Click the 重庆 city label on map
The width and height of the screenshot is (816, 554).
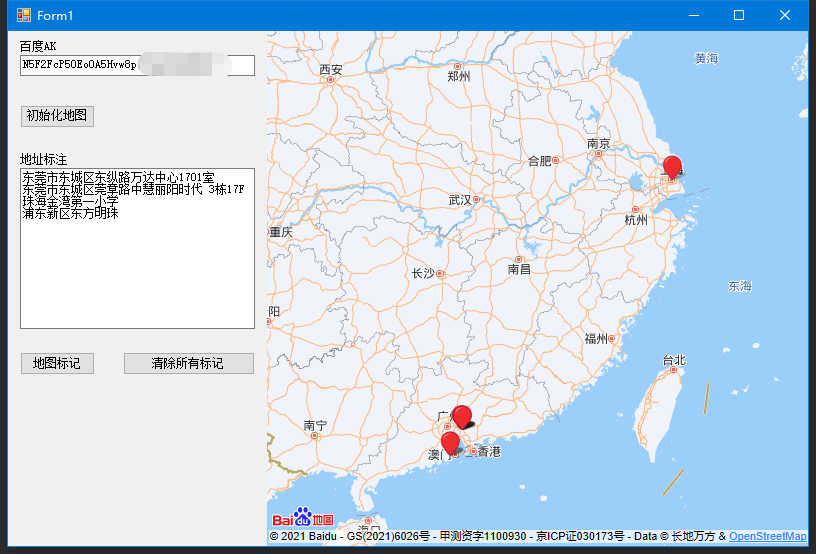click(280, 232)
